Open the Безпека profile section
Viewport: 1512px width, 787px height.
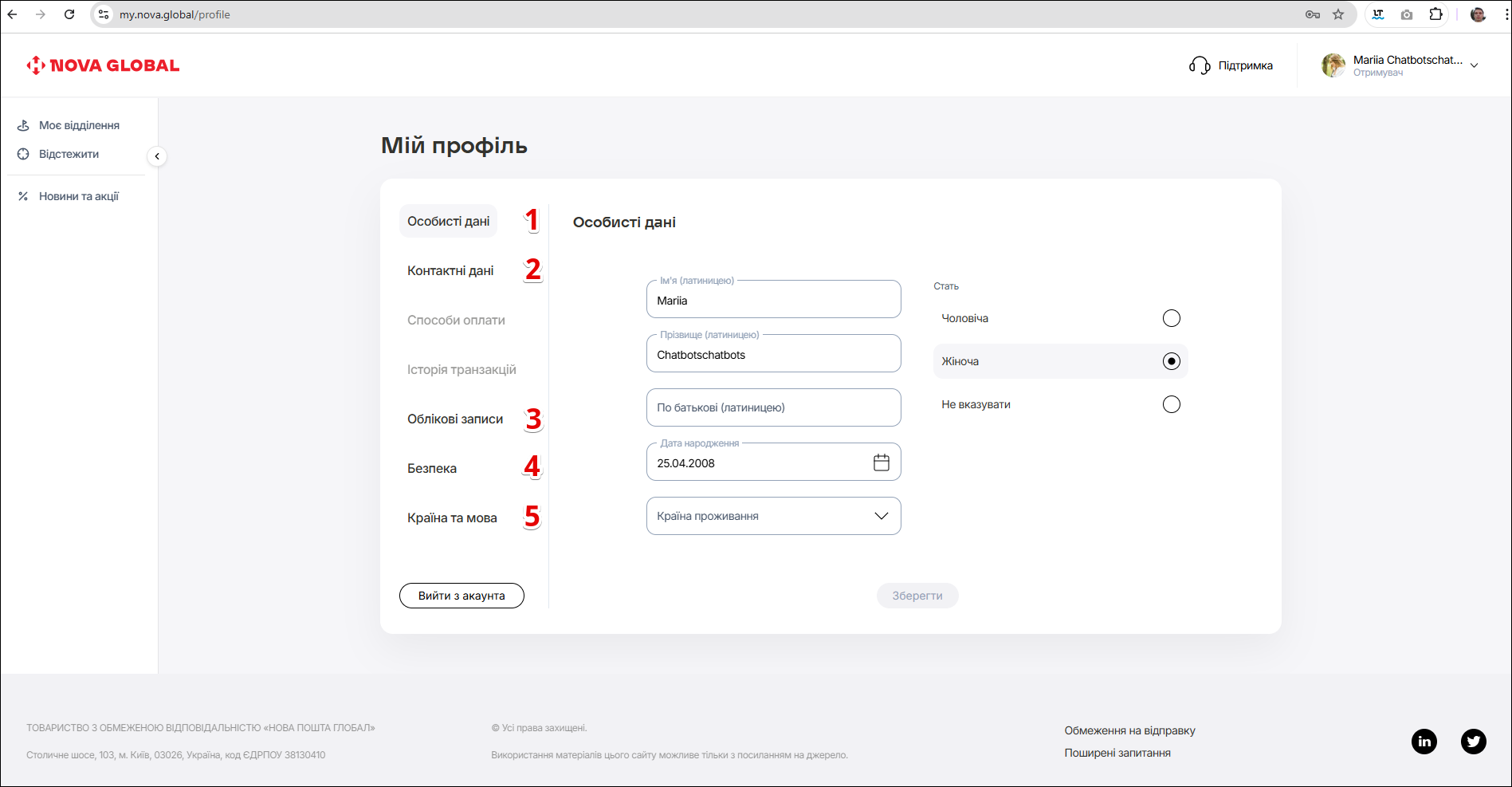tap(432, 469)
